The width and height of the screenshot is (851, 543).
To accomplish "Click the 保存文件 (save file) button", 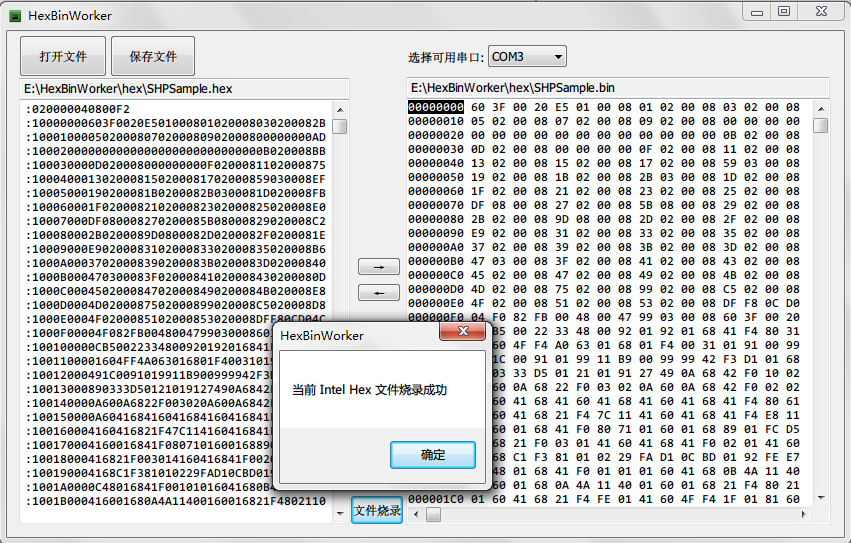I will tap(153, 56).
